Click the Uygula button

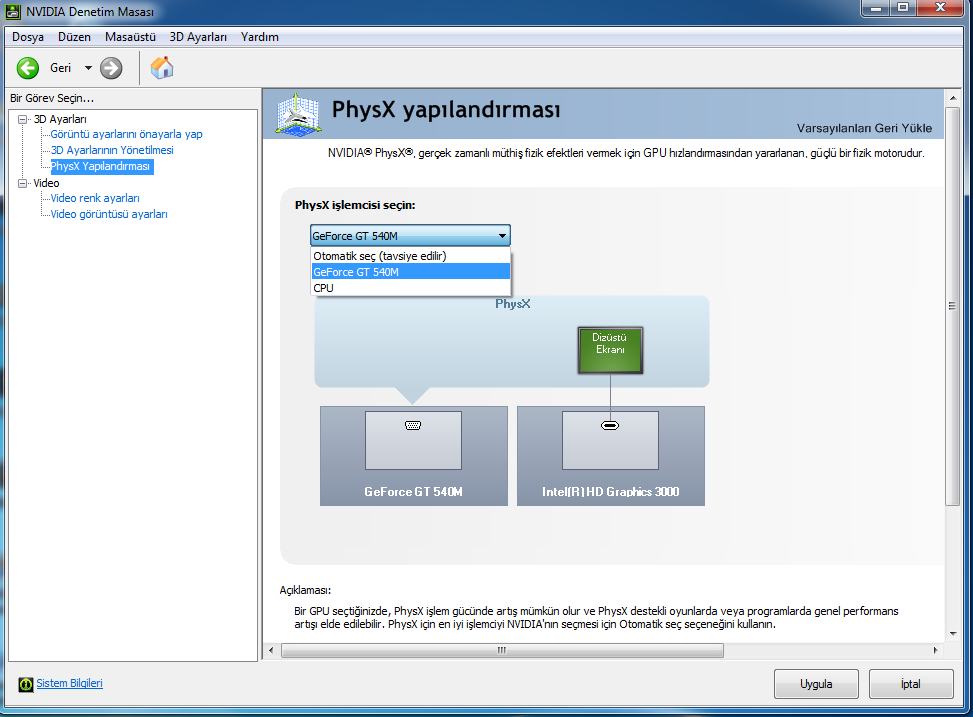816,683
